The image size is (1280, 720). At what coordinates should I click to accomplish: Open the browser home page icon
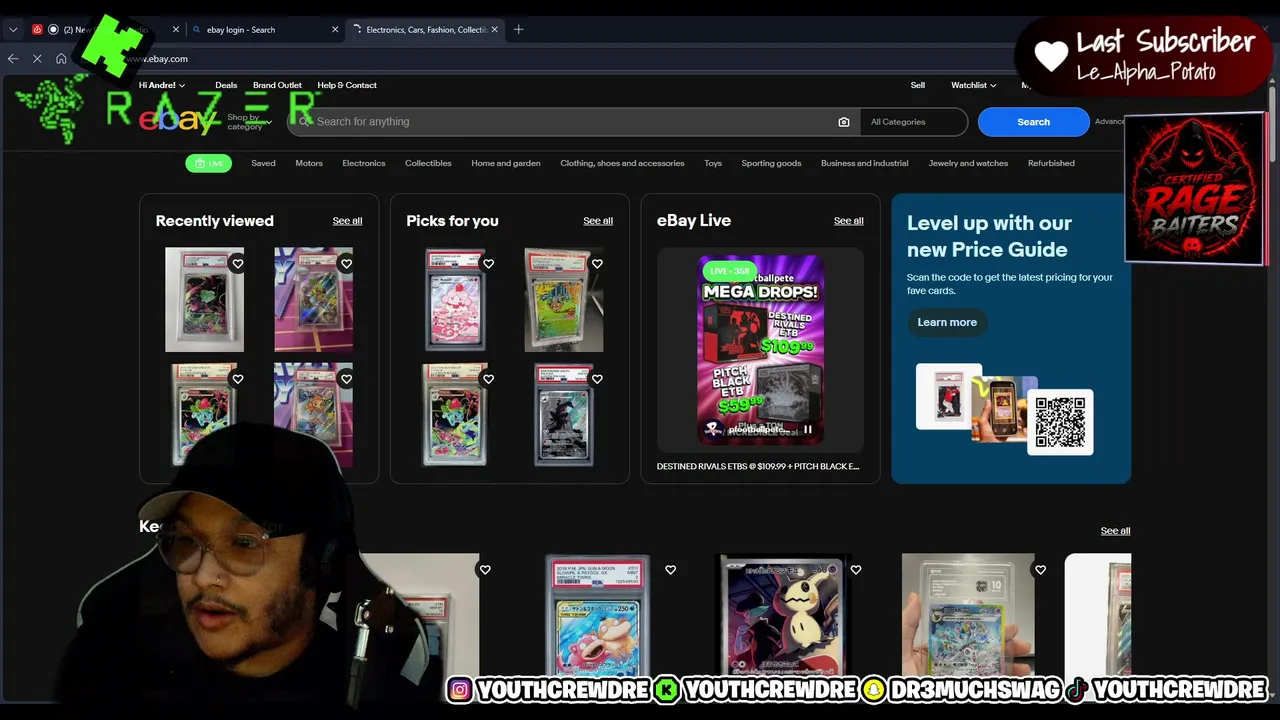click(61, 59)
